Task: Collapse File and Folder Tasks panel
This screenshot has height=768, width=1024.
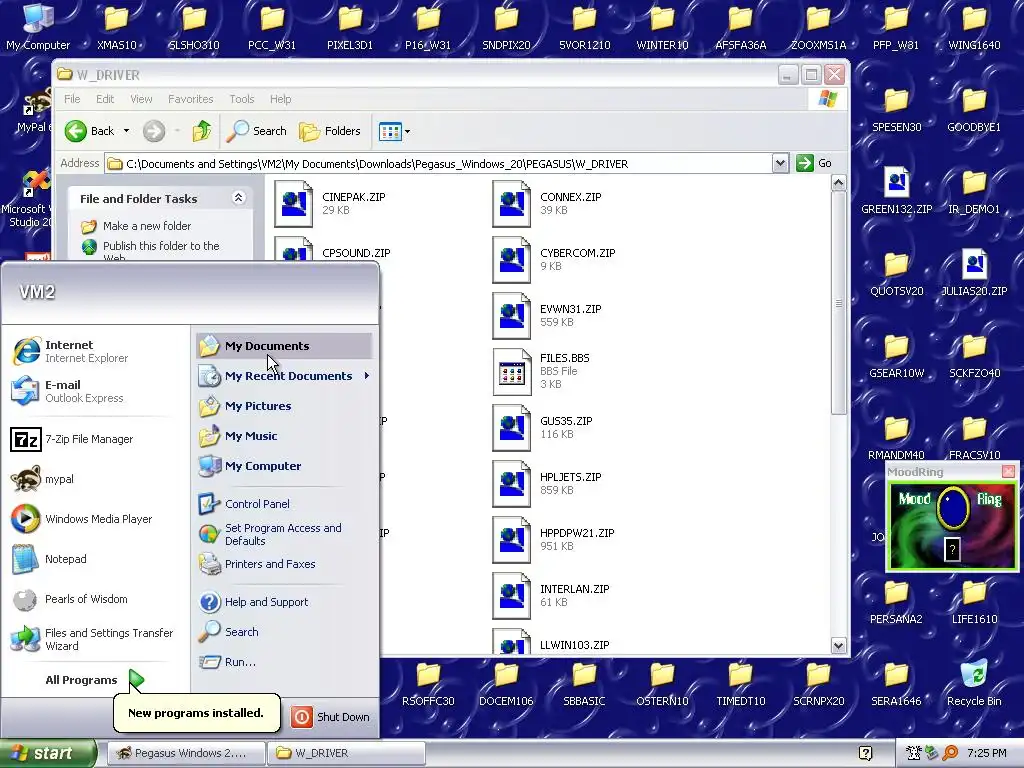Action: pyautogui.click(x=238, y=198)
